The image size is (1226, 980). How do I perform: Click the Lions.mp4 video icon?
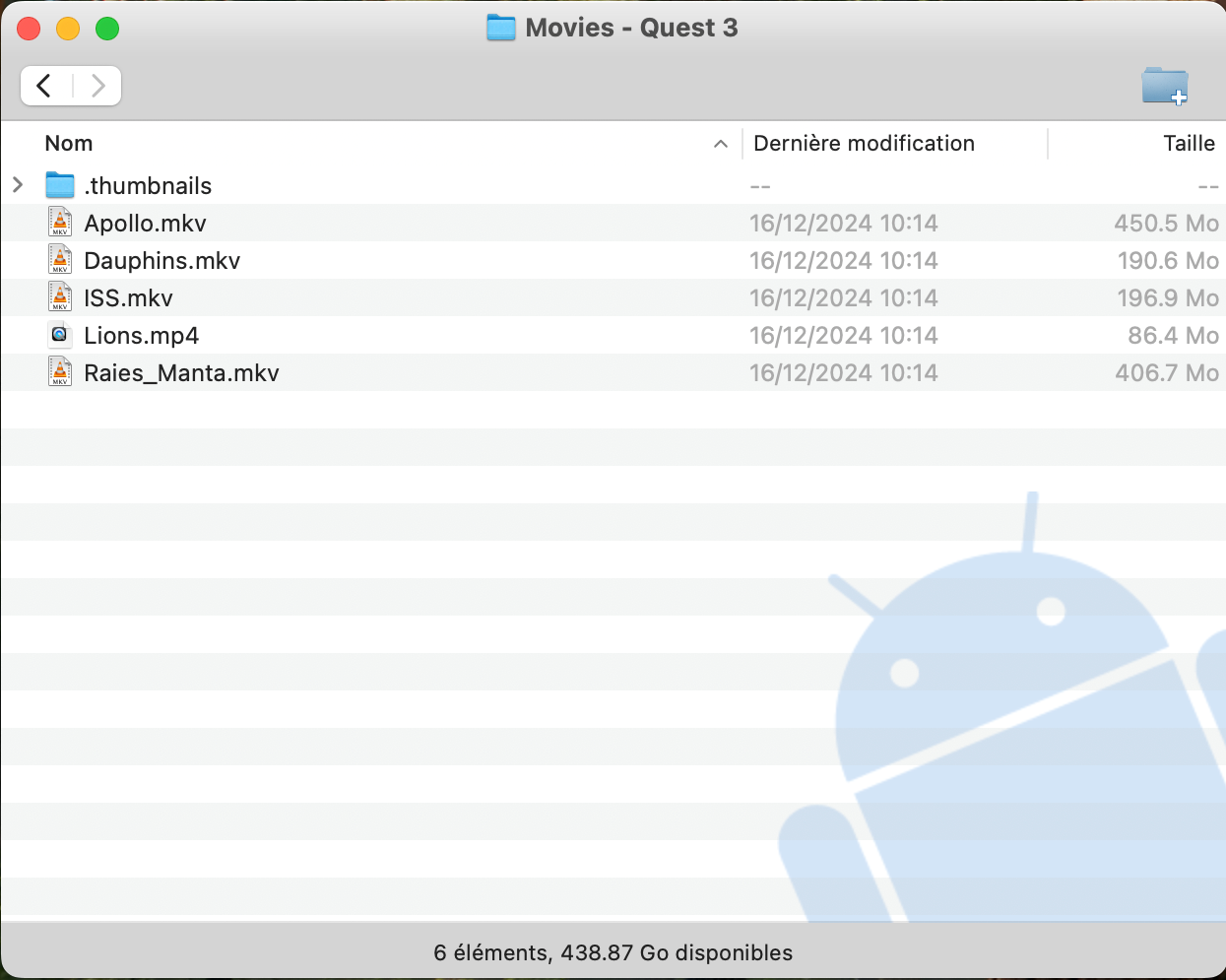point(60,335)
